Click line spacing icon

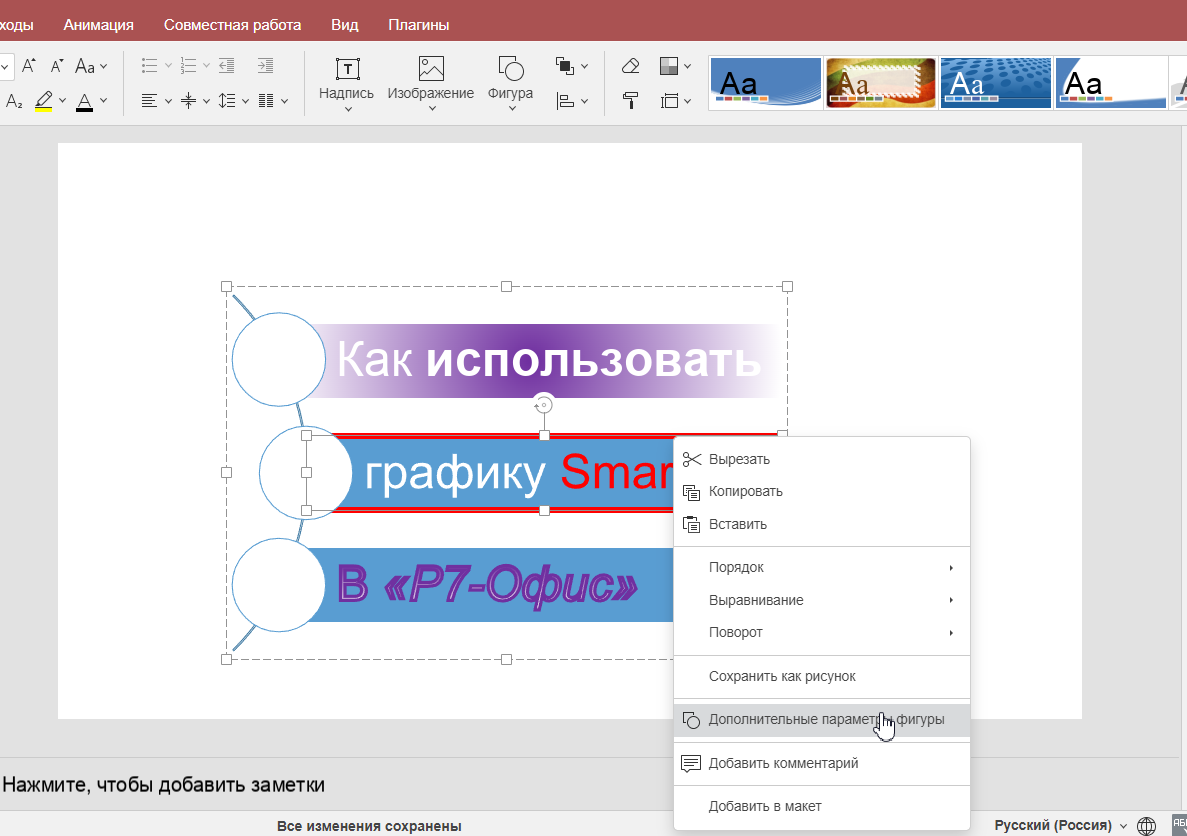226,101
